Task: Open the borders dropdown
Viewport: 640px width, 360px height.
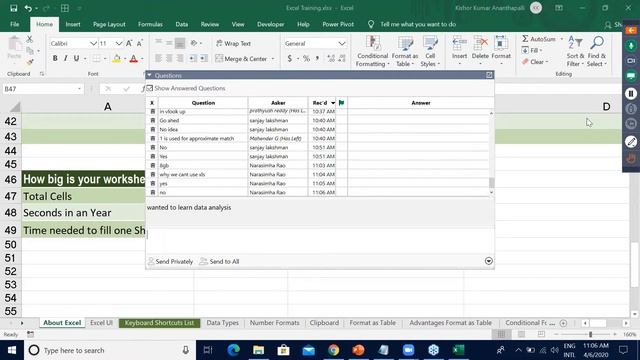Action: coord(105,59)
